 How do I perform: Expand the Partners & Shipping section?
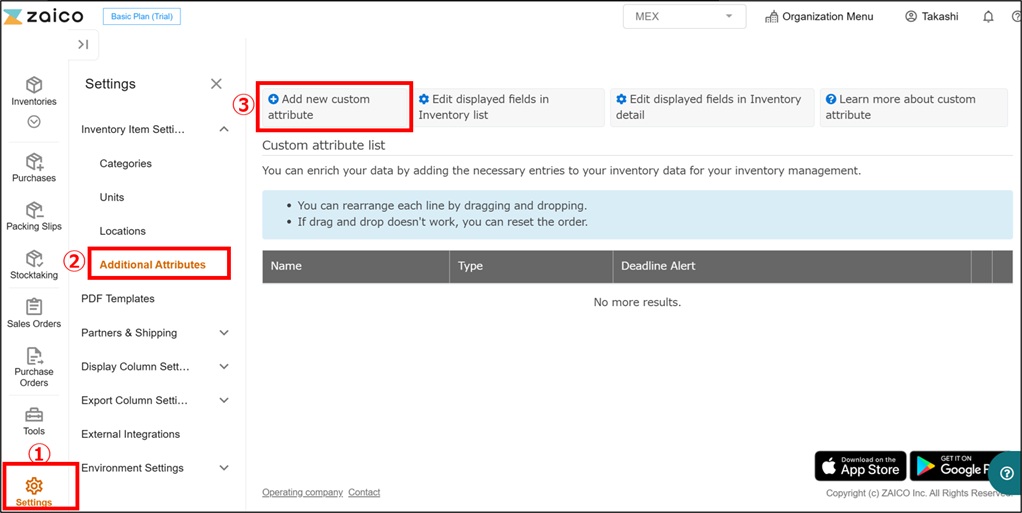[x=155, y=332]
